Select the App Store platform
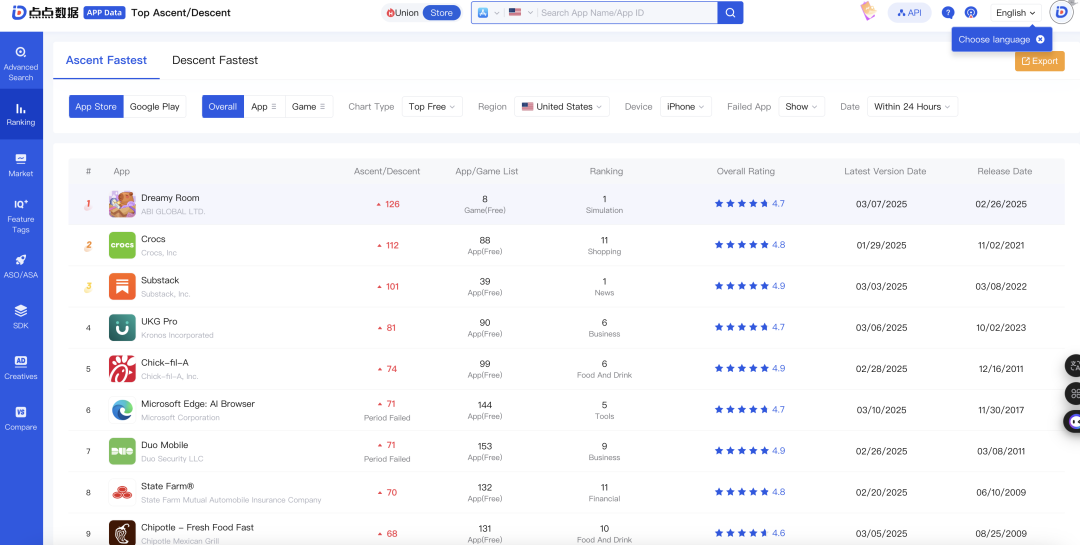 (96, 107)
